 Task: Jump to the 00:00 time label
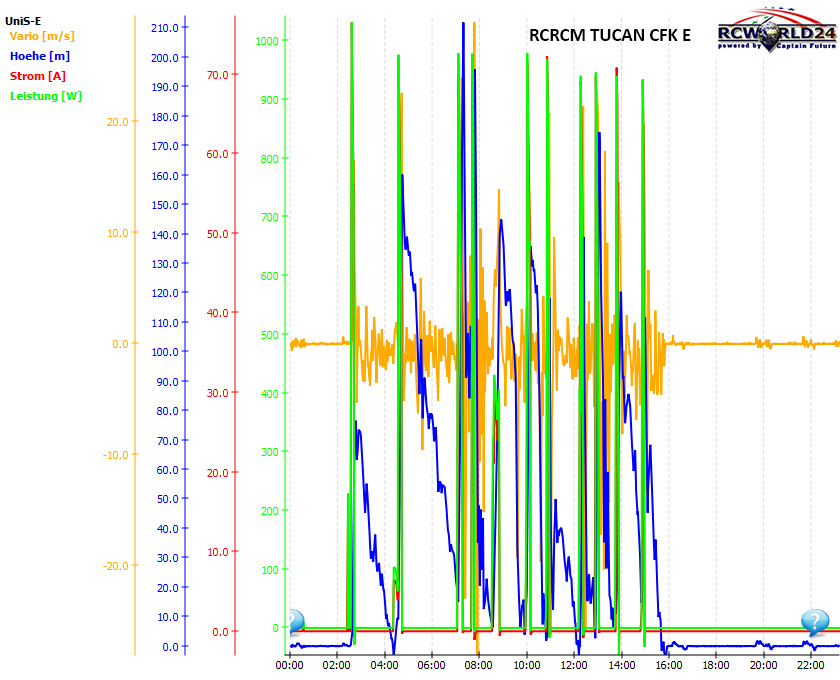tap(290, 664)
